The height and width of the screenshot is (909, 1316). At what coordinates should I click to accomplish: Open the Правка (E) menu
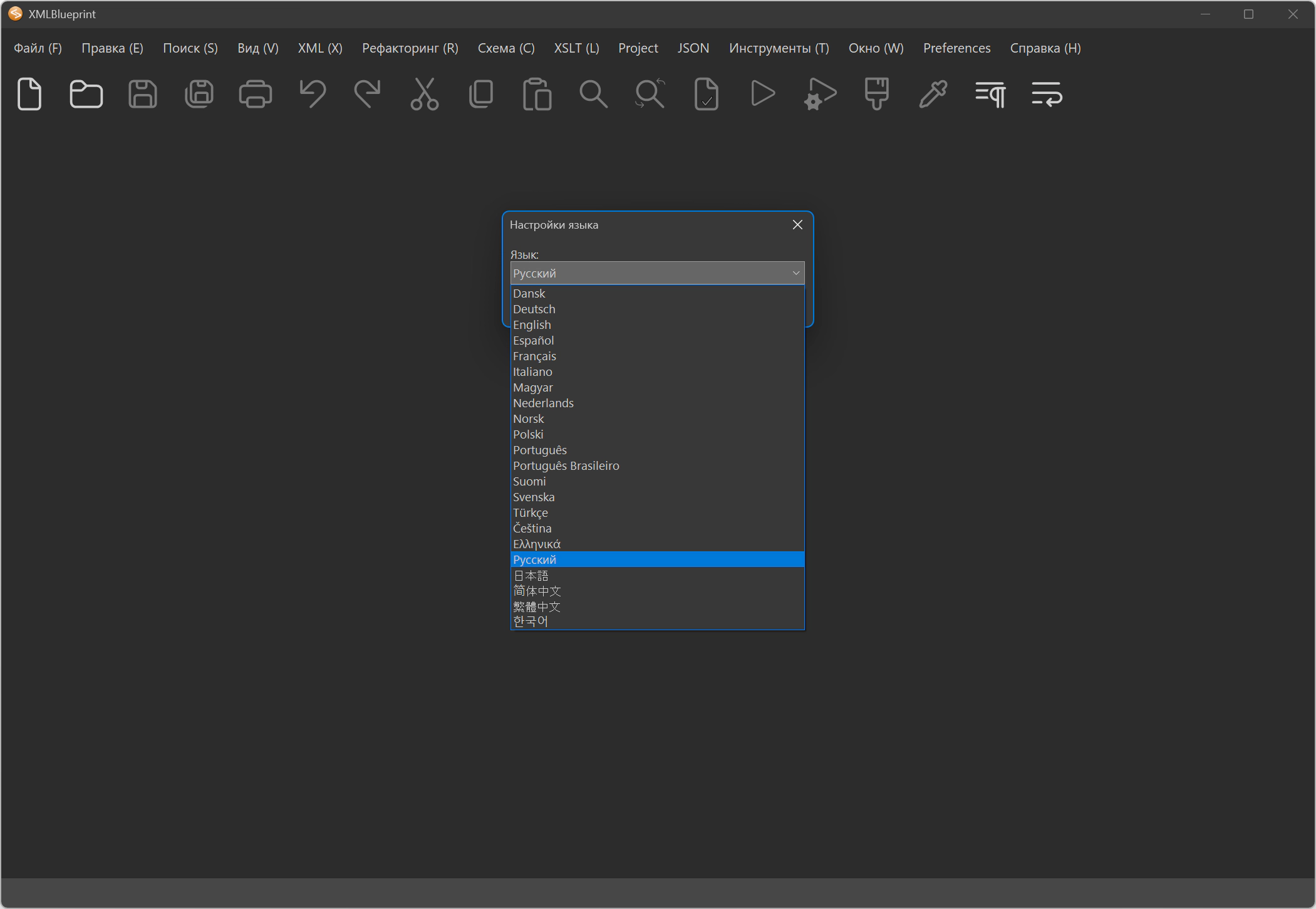pyautogui.click(x=113, y=48)
